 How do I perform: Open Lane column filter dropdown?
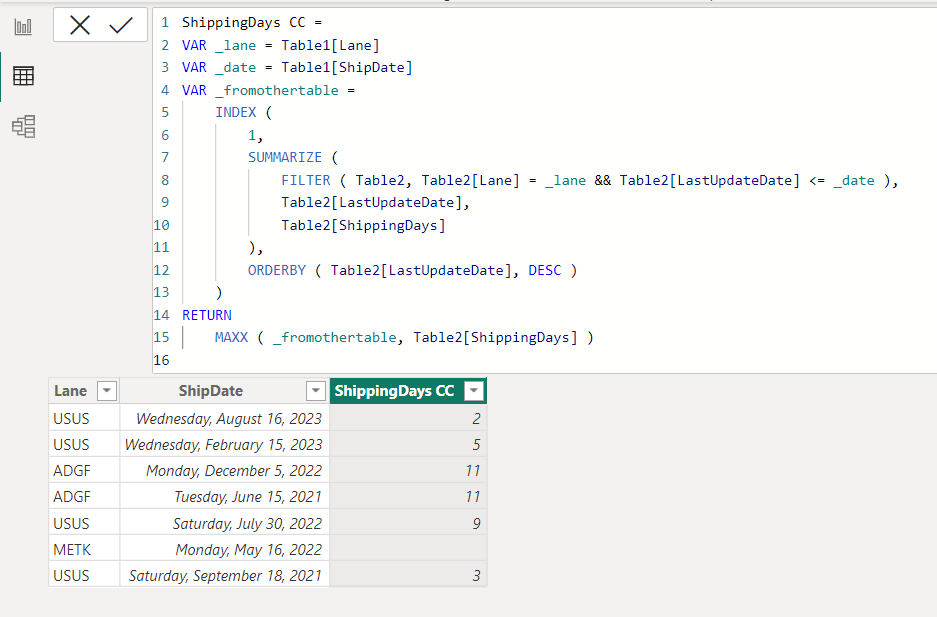coord(106,391)
